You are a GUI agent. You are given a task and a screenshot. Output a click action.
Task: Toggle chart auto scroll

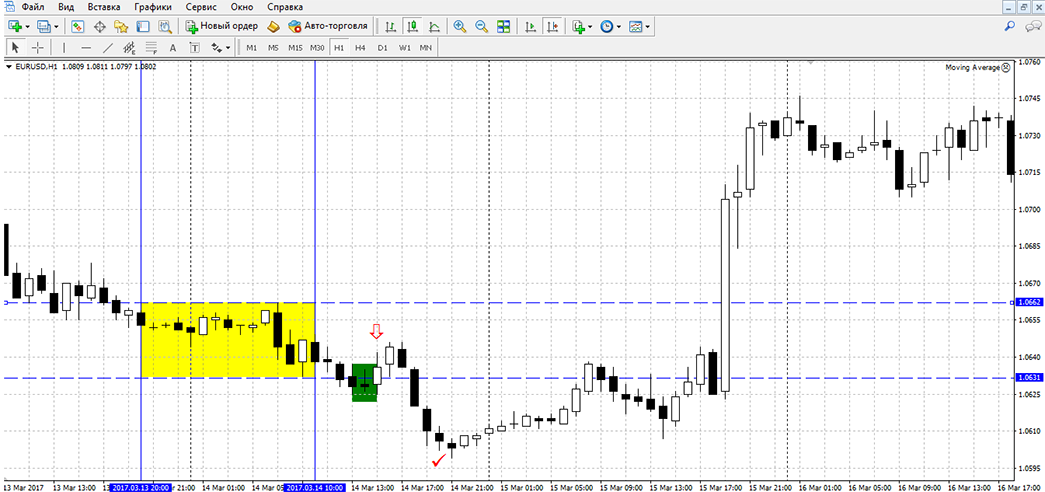(x=530, y=27)
